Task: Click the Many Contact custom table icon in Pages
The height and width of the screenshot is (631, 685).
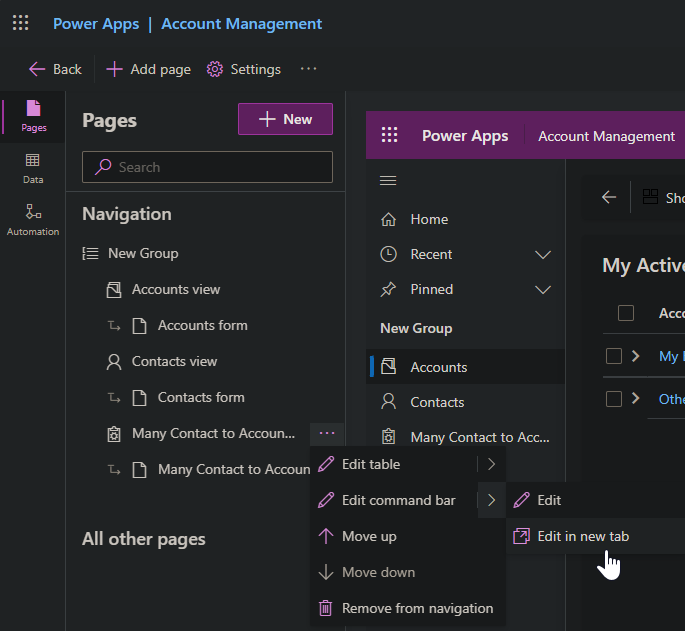Action: [114, 434]
